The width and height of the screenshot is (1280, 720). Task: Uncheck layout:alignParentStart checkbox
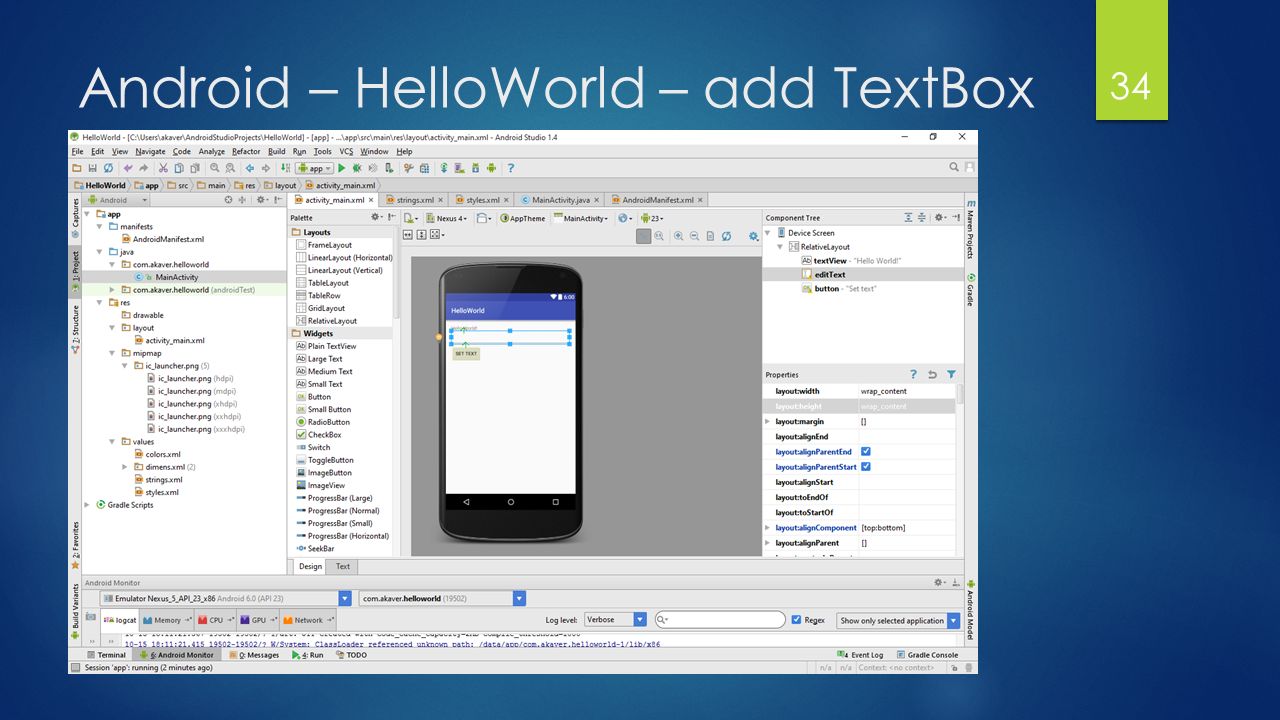866,467
